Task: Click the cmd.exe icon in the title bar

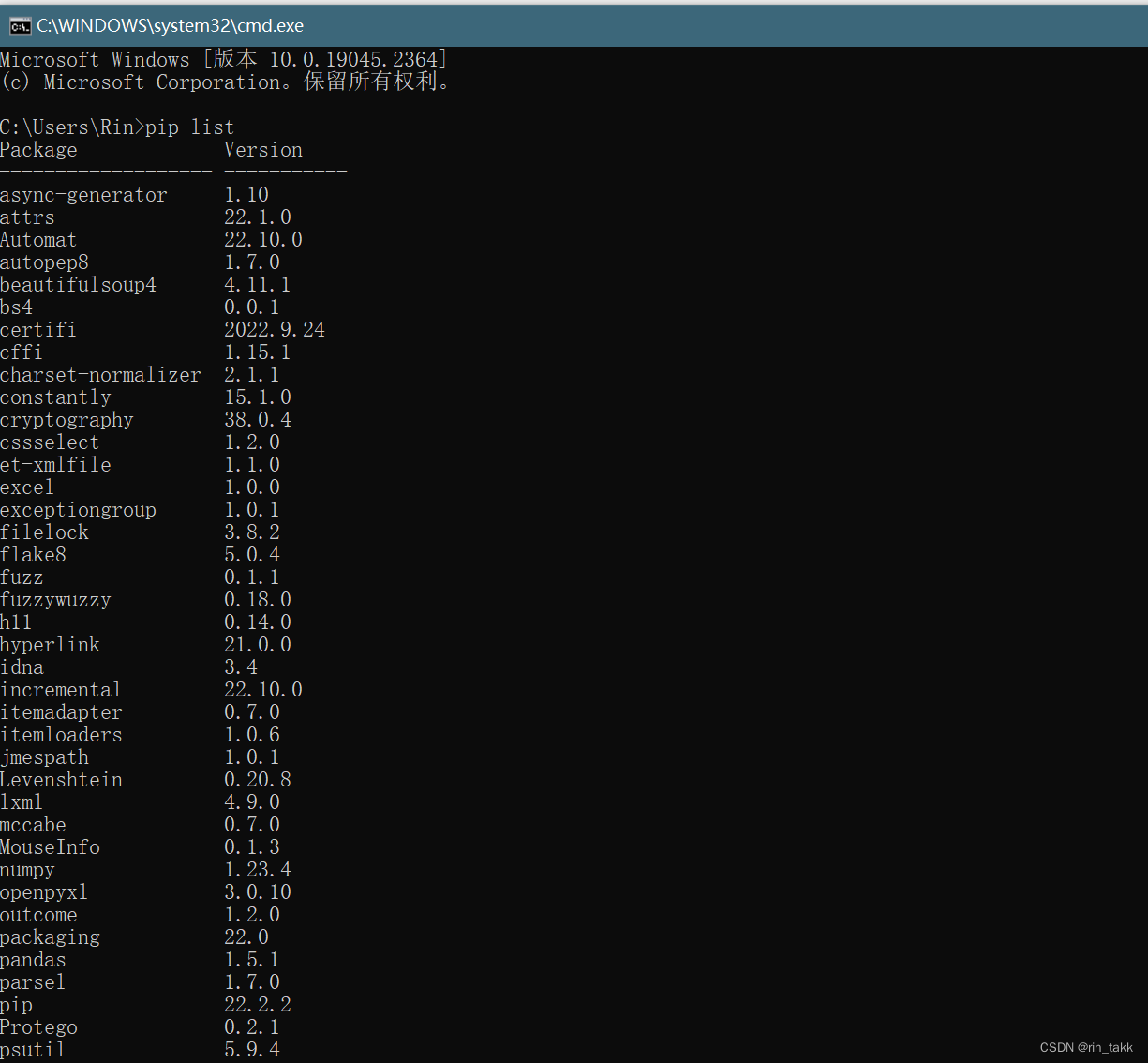Action: (x=20, y=26)
